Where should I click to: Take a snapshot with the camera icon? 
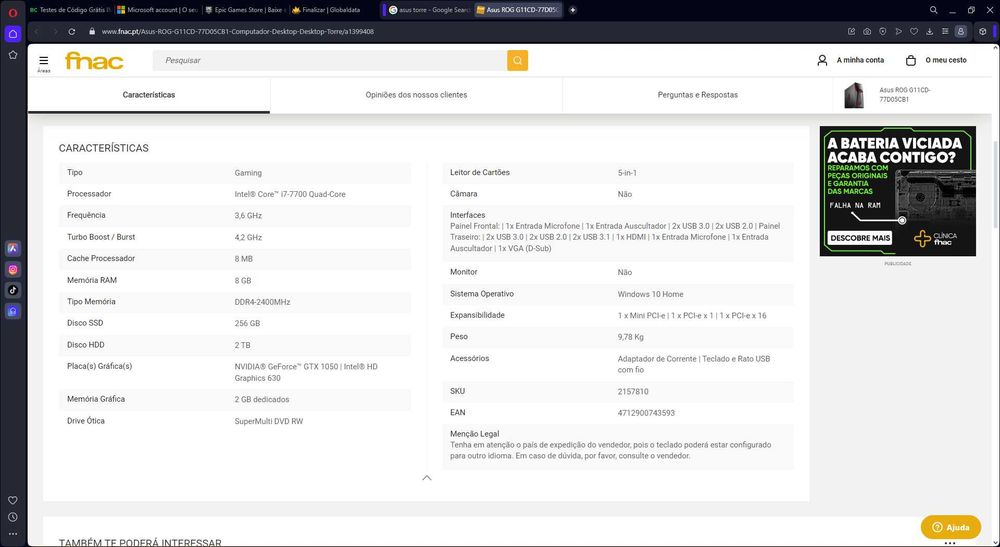click(867, 31)
